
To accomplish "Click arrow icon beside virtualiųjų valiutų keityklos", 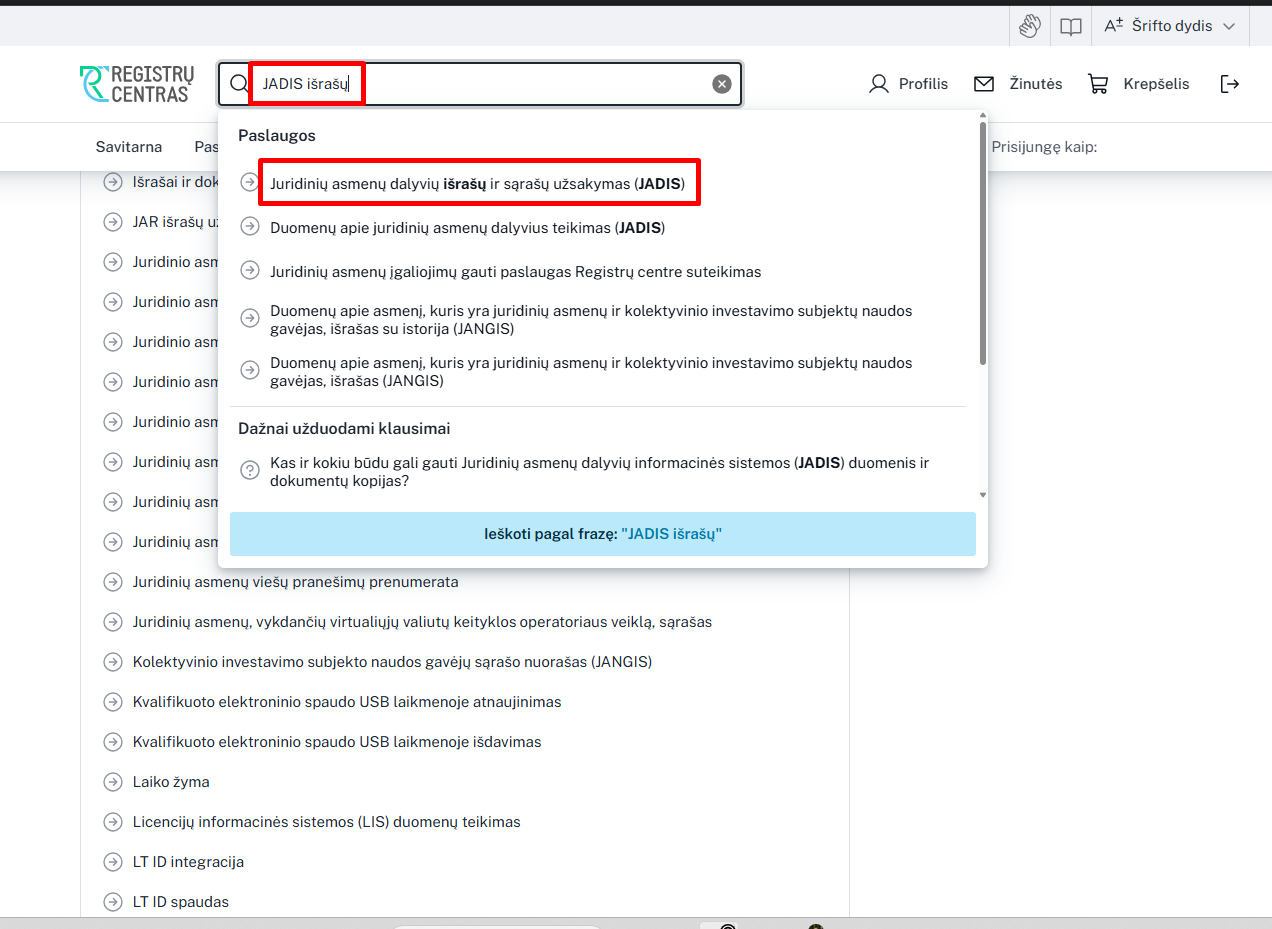I will pyautogui.click(x=113, y=622).
